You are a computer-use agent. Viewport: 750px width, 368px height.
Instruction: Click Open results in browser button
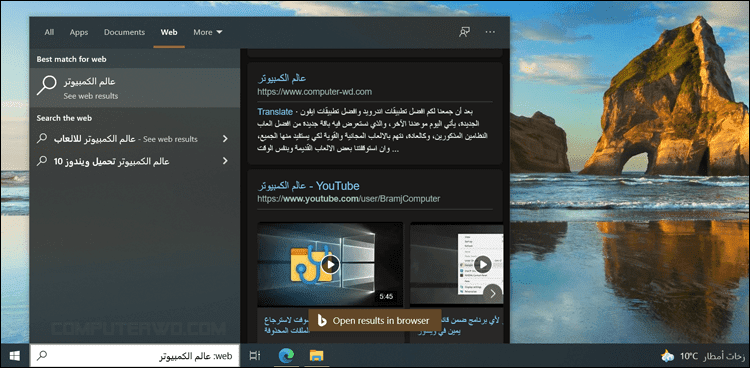374,321
